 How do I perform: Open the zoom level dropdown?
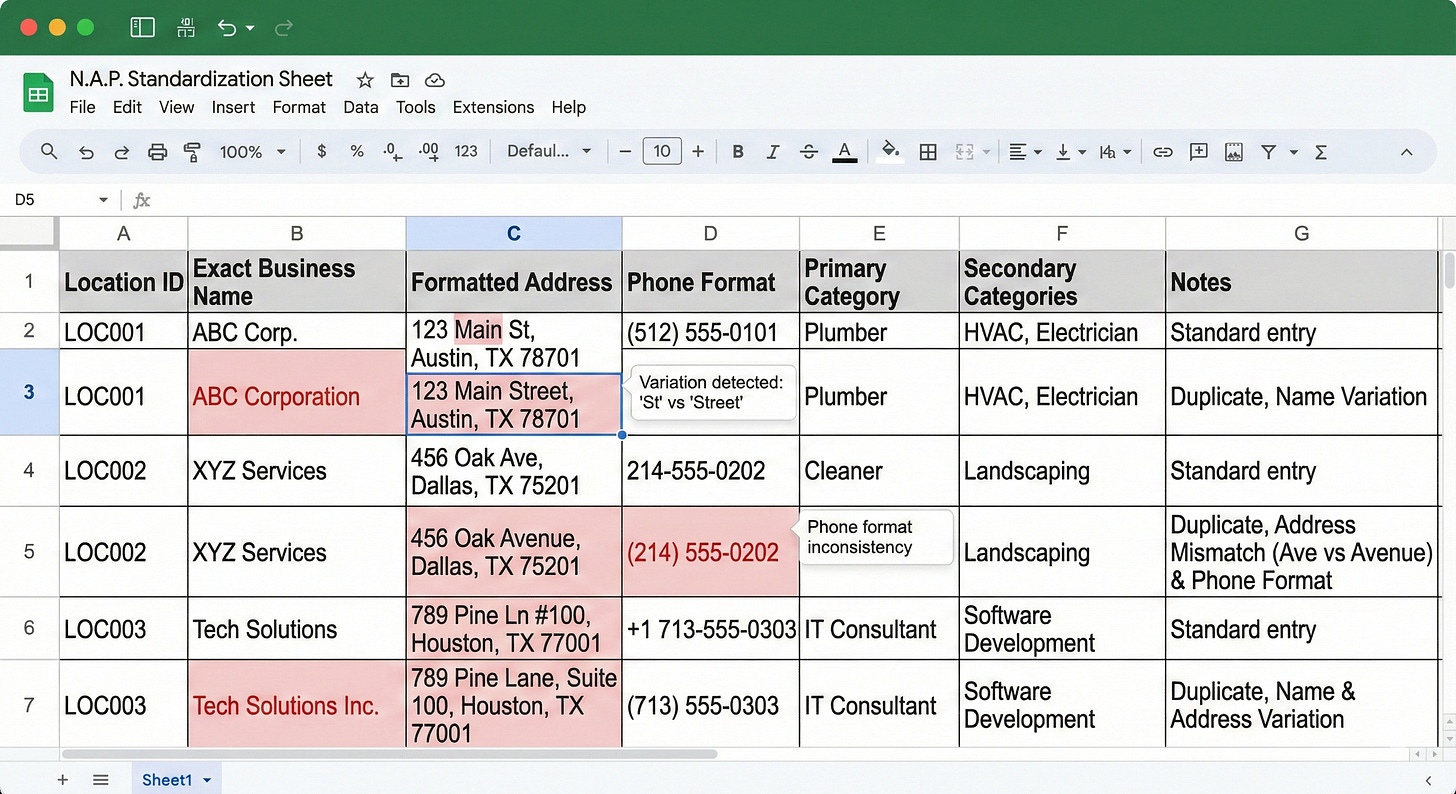pyautogui.click(x=252, y=151)
